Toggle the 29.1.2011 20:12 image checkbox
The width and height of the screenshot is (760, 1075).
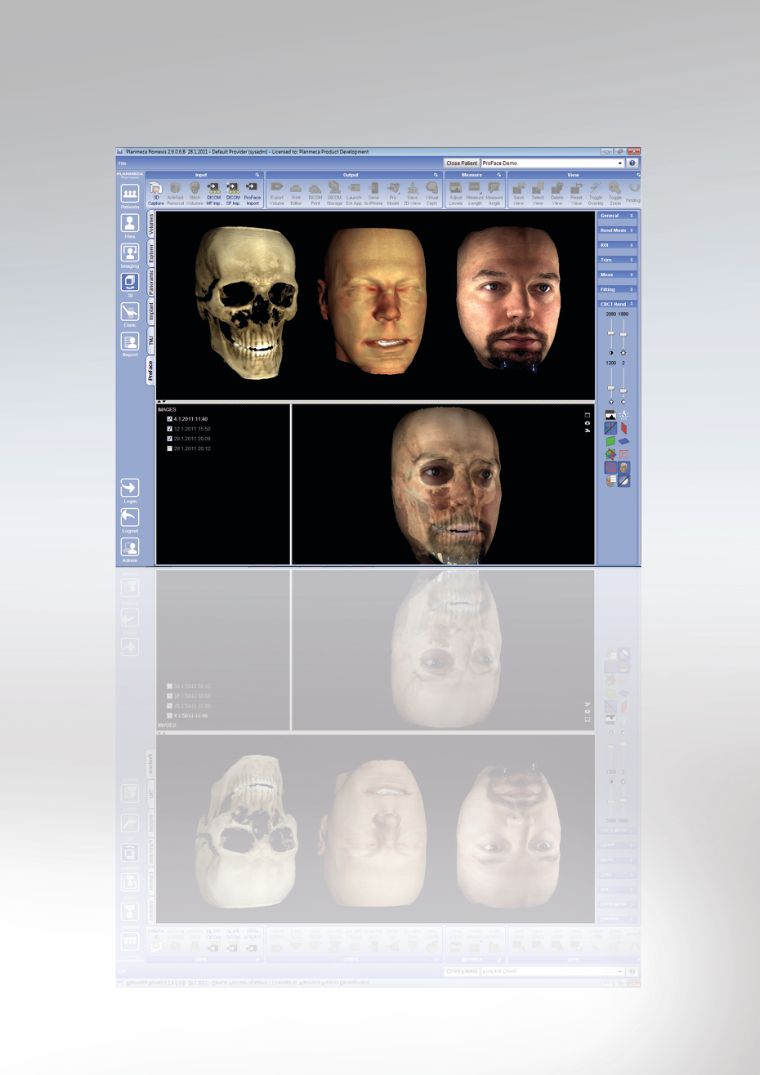coord(170,448)
